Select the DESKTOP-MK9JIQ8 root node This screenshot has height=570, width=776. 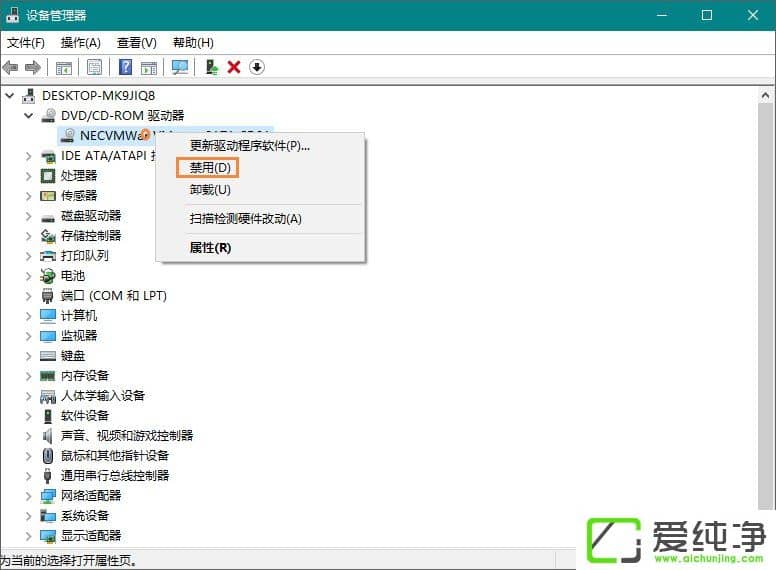coord(98,96)
